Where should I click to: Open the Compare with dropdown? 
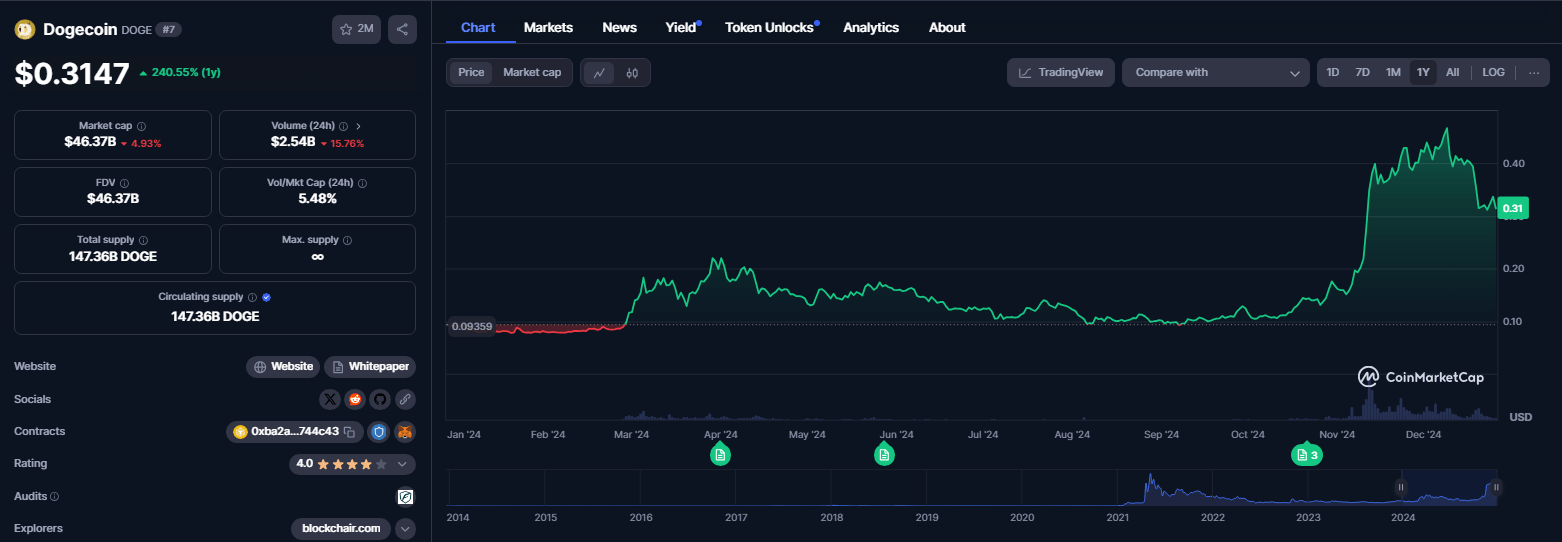click(x=1215, y=73)
